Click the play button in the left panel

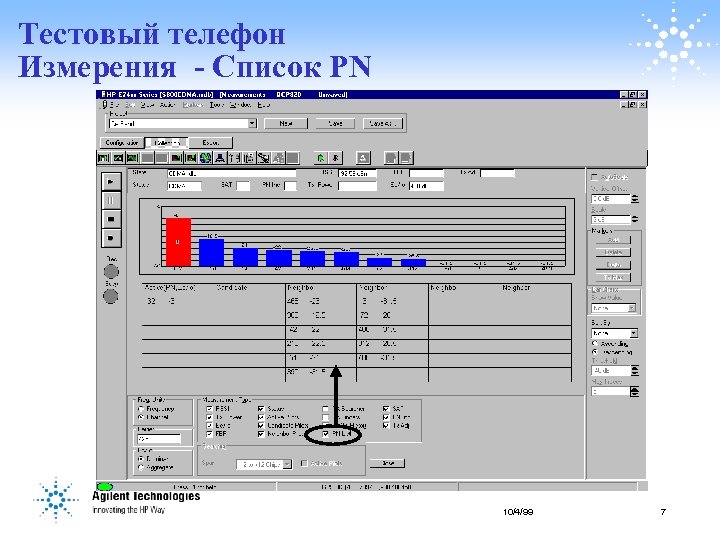pyautogui.click(x=111, y=181)
